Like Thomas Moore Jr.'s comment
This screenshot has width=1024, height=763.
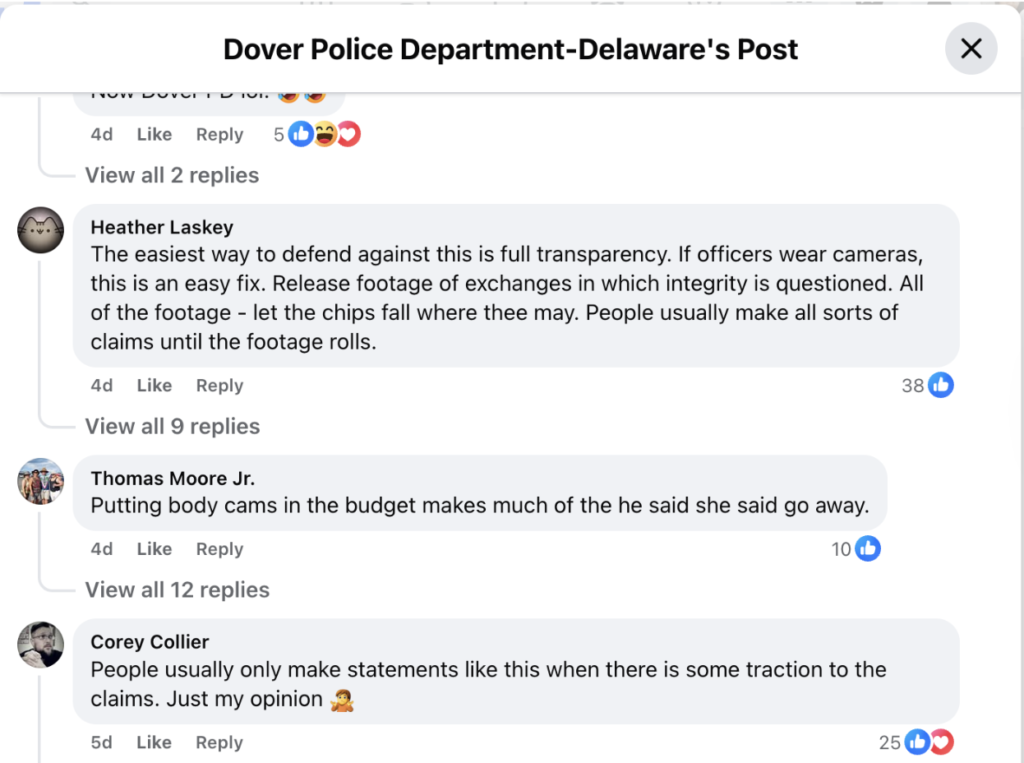click(x=154, y=549)
